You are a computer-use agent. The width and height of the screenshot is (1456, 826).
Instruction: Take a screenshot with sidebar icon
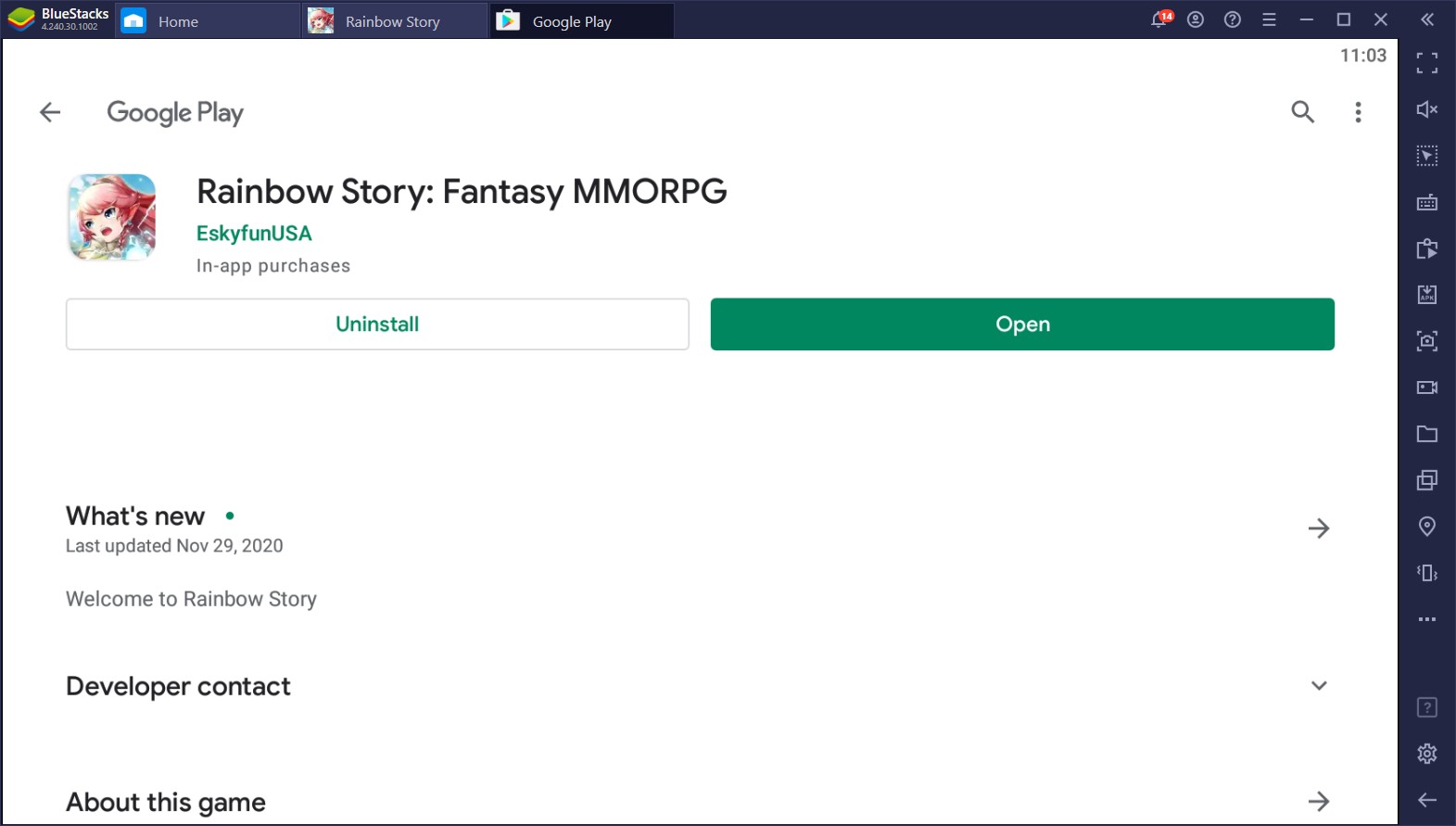click(1427, 341)
